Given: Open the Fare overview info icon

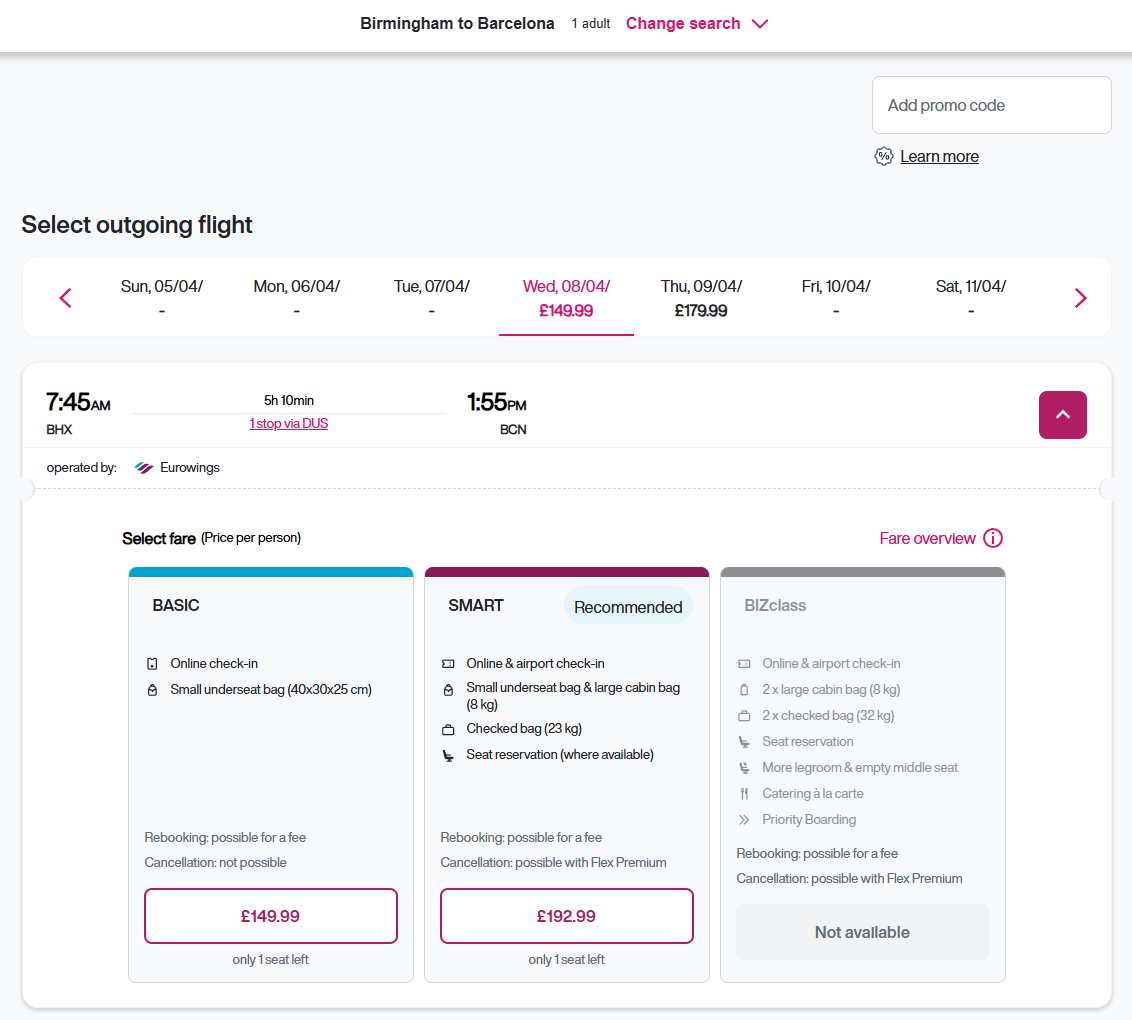Looking at the screenshot, I should point(993,538).
